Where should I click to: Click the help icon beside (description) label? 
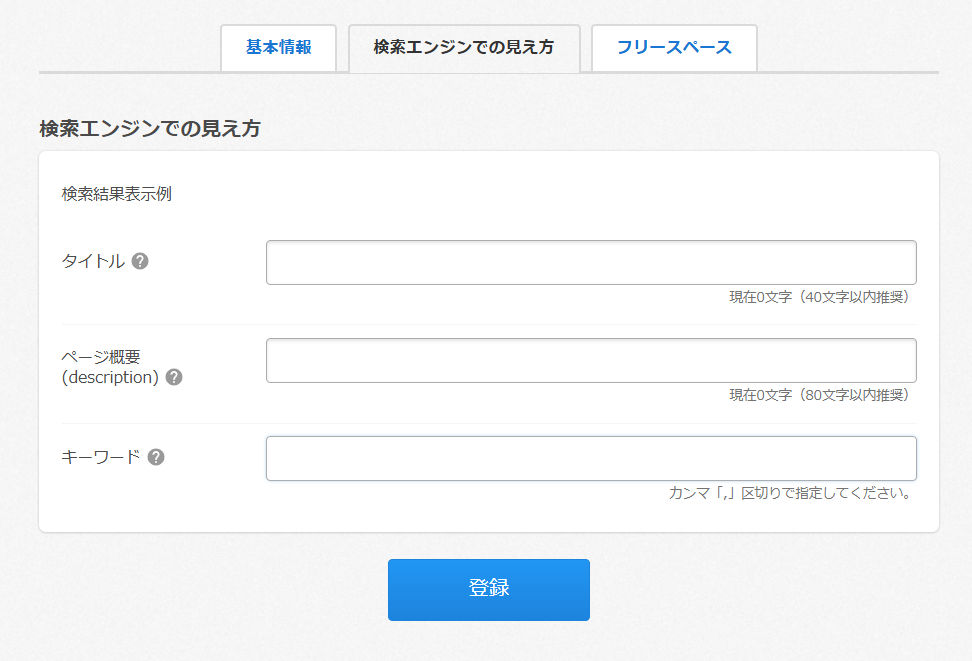coord(174,377)
